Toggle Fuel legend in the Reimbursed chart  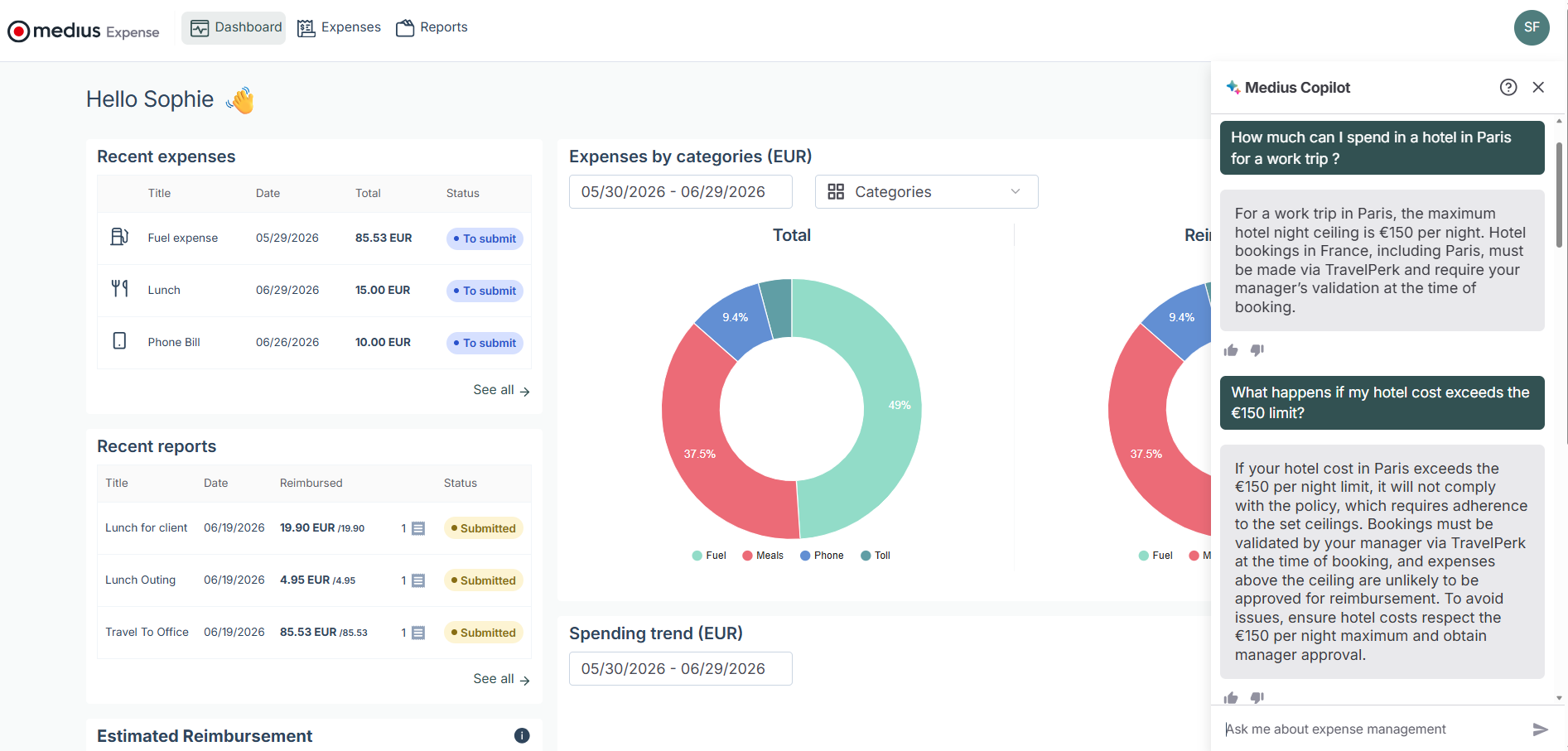coord(1155,556)
